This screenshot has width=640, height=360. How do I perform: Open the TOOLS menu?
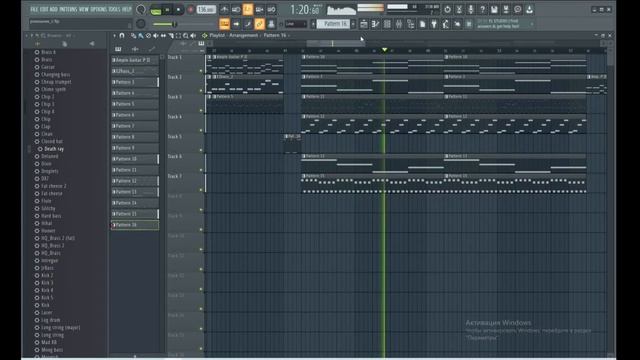click(x=114, y=9)
